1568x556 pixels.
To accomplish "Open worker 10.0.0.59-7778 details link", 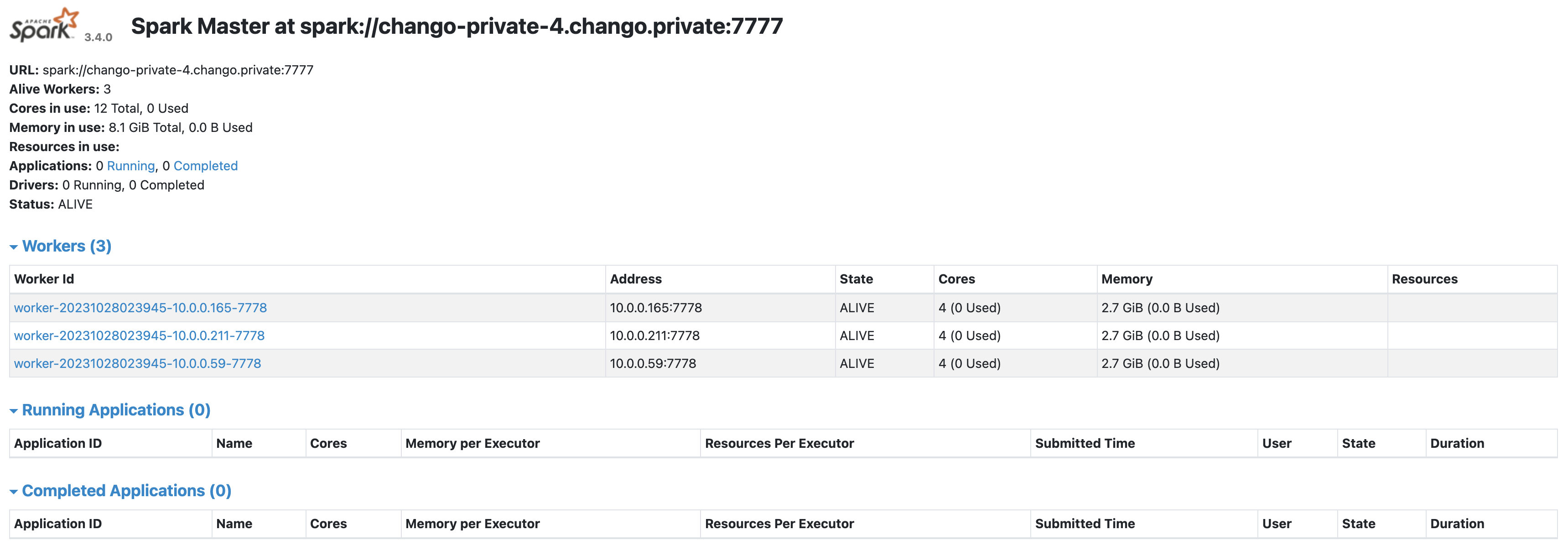I will pyautogui.click(x=138, y=363).
